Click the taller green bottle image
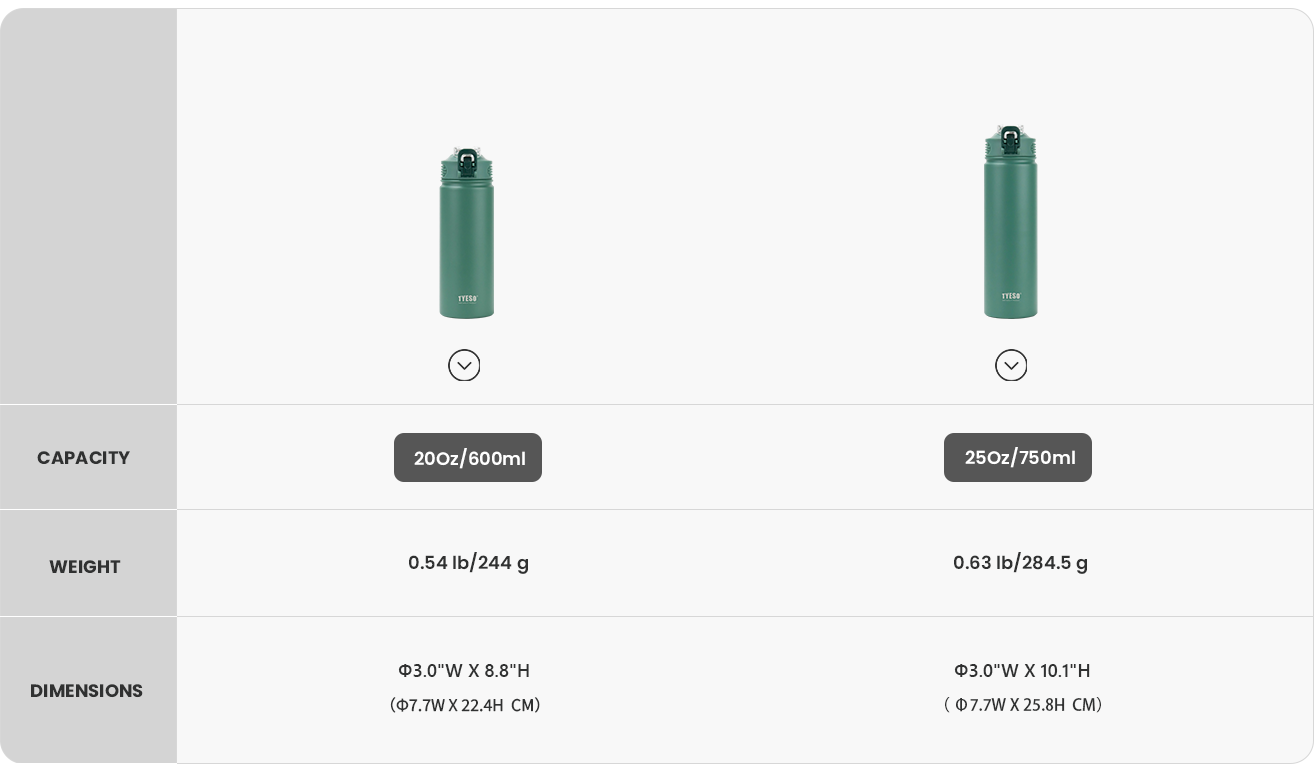The image size is (1314, 769). coord(1010,235)
